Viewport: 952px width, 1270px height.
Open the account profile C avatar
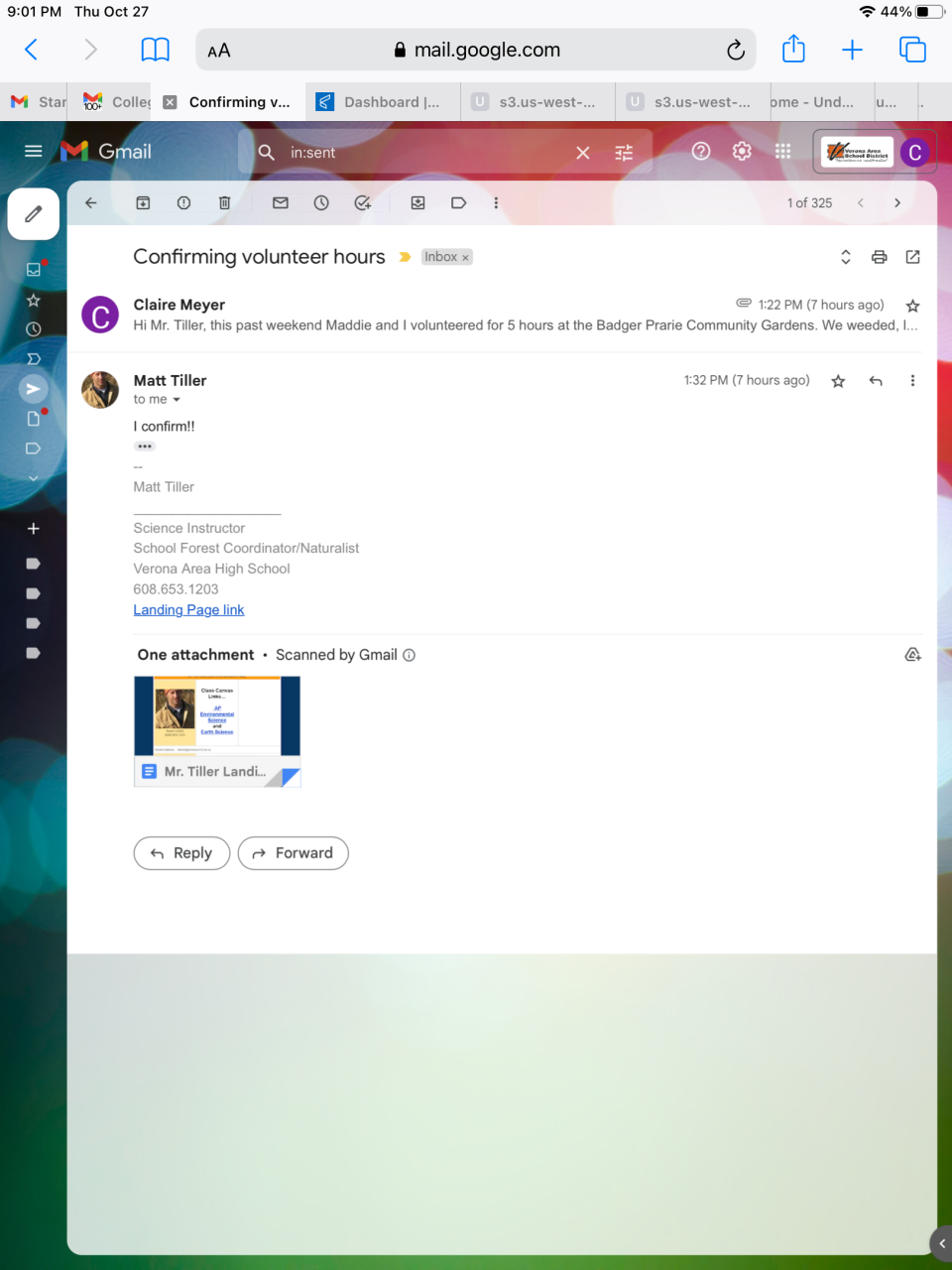[914, 153]
